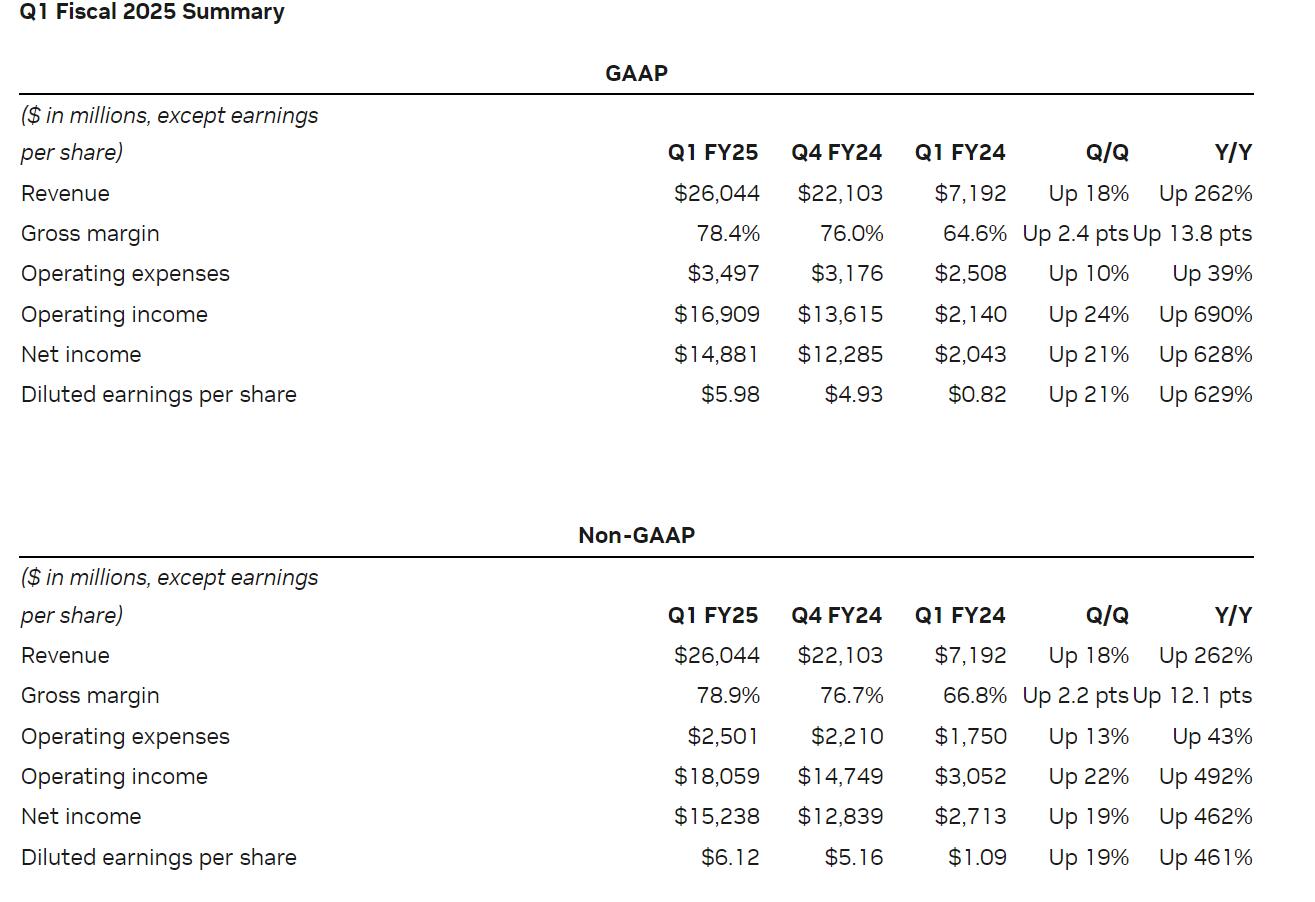This screenshot has height=902, width=1315.
Task: Select the "Up 2.2 pts" margin change
Action: coord(1075,695)
